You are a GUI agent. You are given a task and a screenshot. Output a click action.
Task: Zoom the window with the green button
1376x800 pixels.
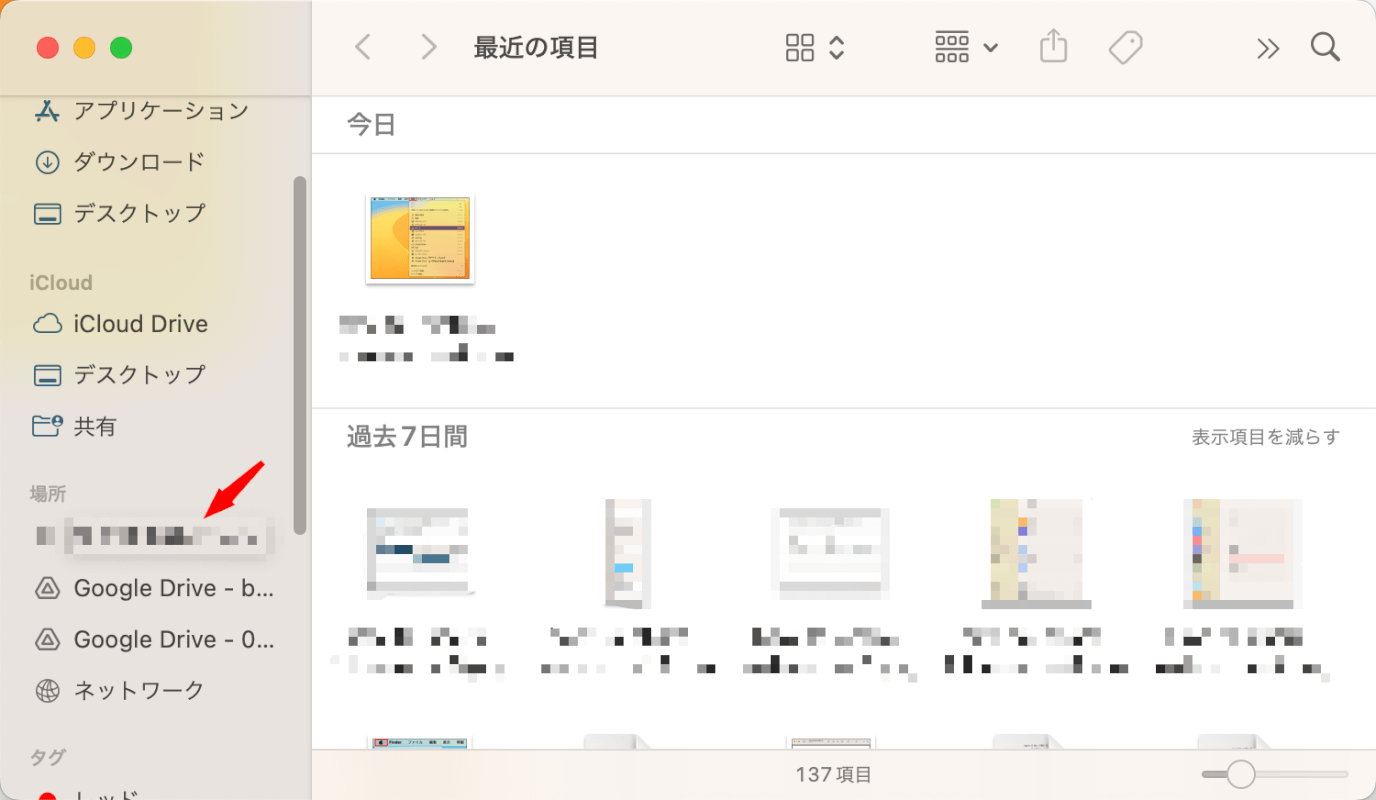[x=121, y=48]
